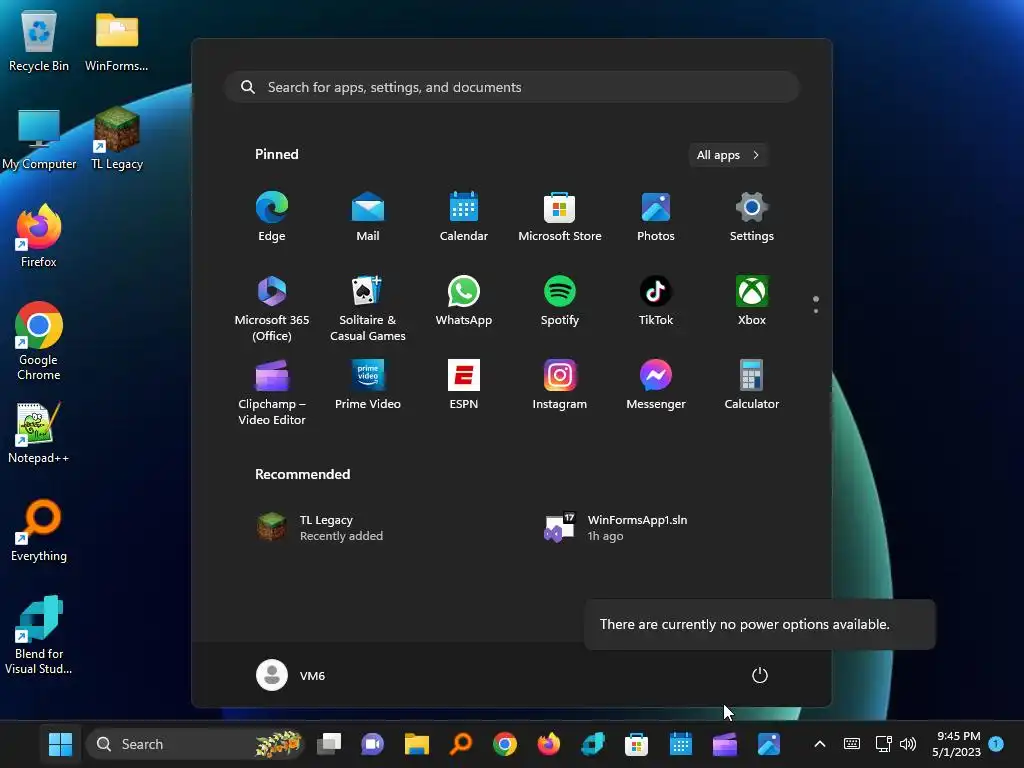Click the touch keyboard tray icon
This screenshot has width=1024, height=768.
click(852, 744)
